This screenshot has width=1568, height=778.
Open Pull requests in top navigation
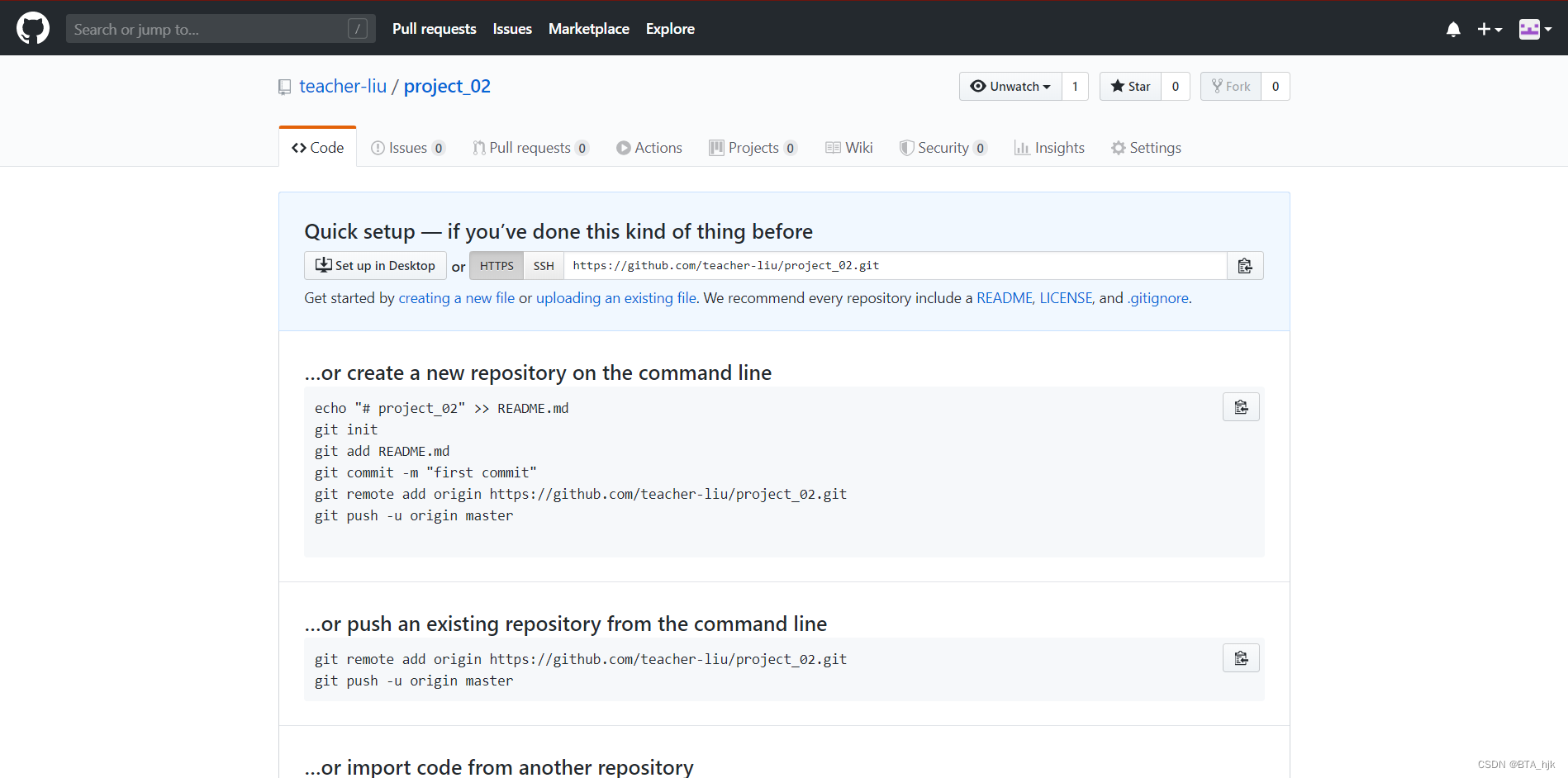tap(435, 29)
